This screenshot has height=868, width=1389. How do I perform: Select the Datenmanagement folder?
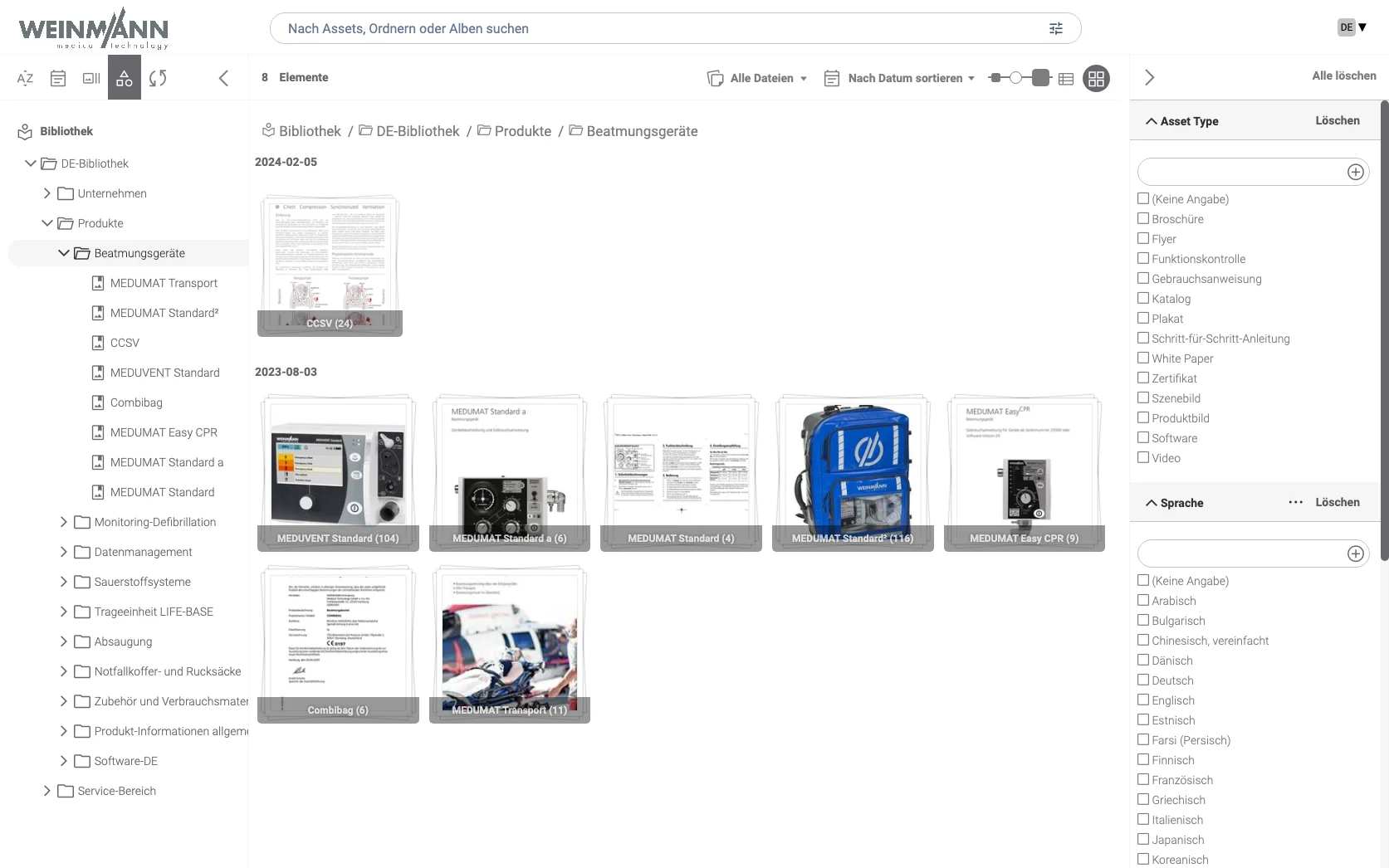point(143,552)
